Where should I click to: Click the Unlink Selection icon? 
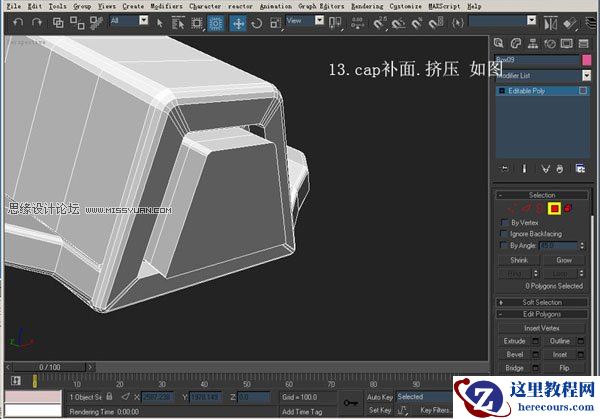click(77, 23)
